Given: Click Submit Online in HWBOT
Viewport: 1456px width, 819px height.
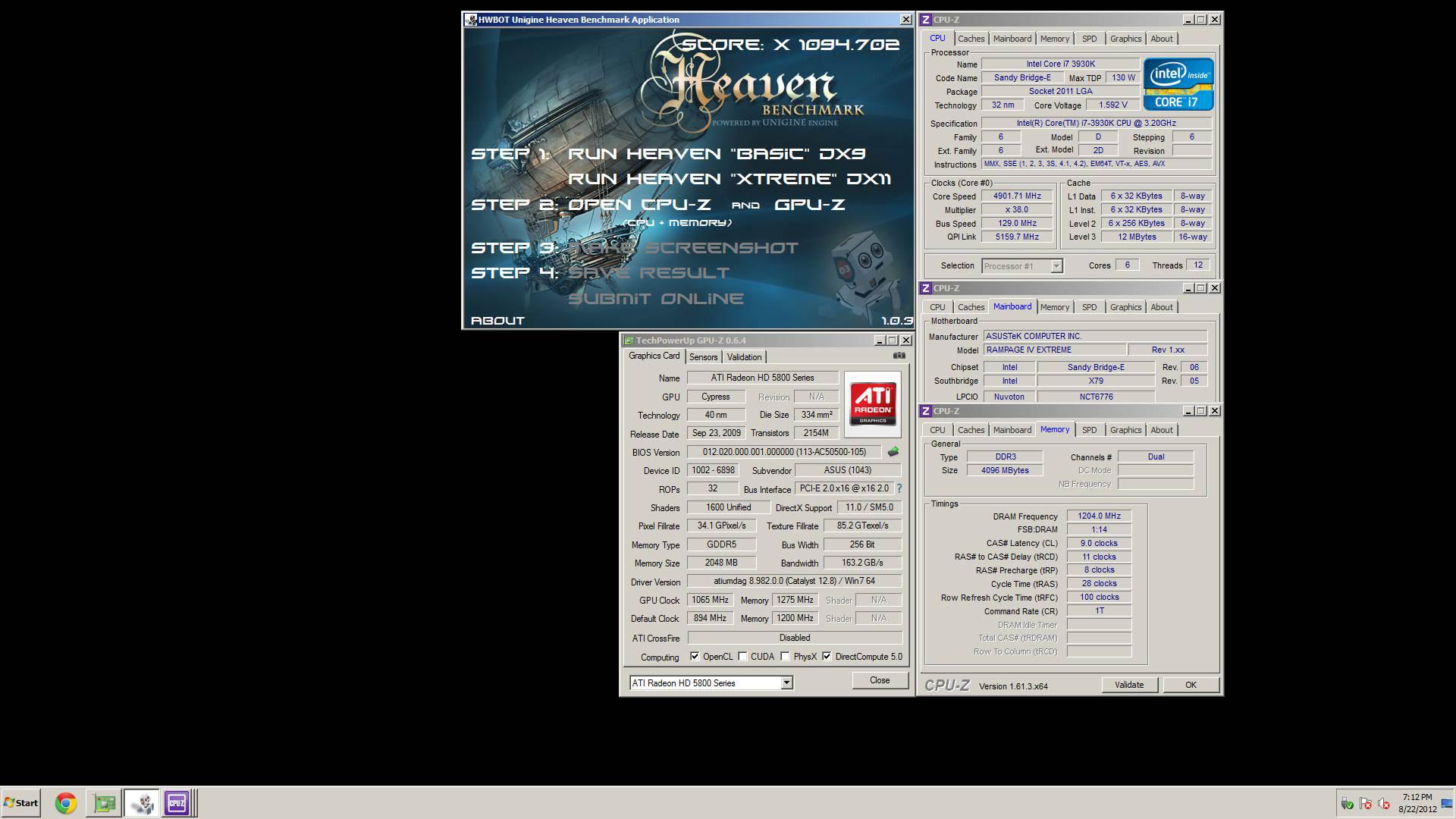Looking at the screenshot, I should click(656, 299).
